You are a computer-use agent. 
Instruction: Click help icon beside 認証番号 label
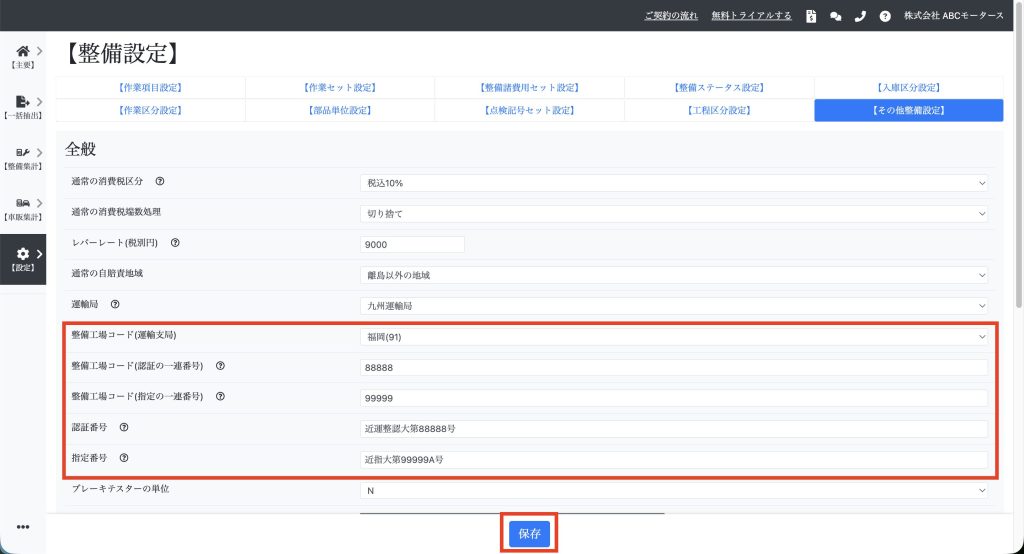point(124,428)
